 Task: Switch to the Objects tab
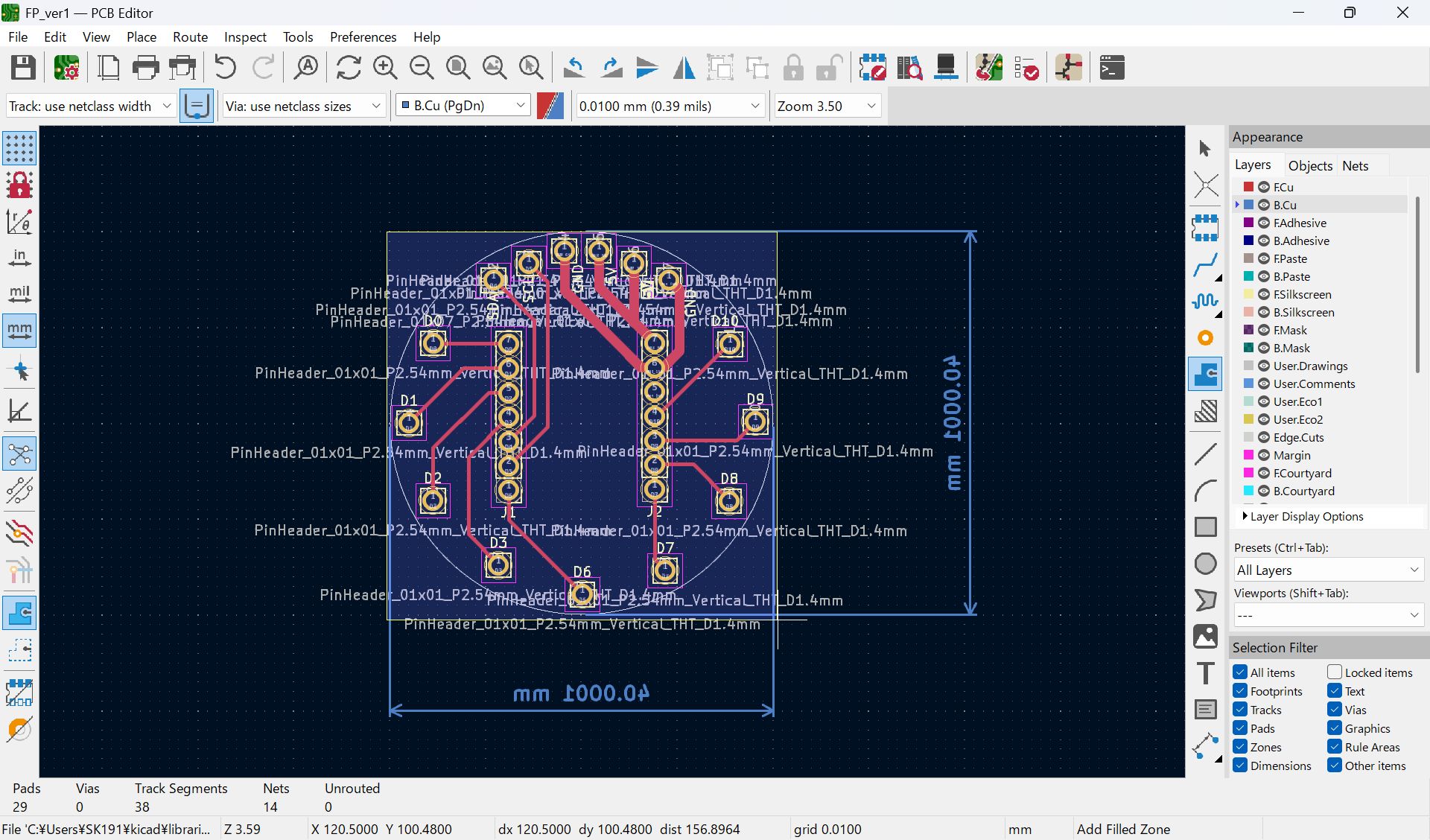1310,165
